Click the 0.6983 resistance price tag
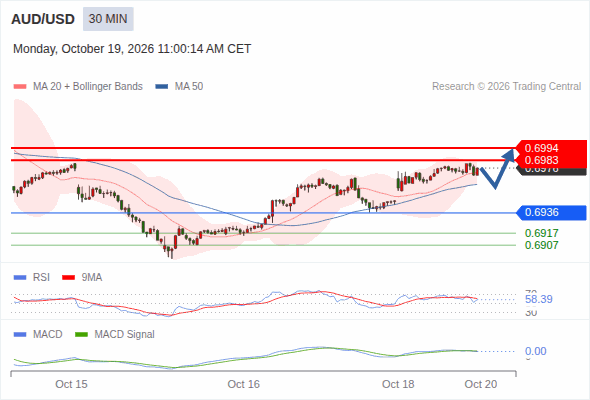Image resolution: width=590 pixels, height=400 pixels. click(x=551, y=161)
